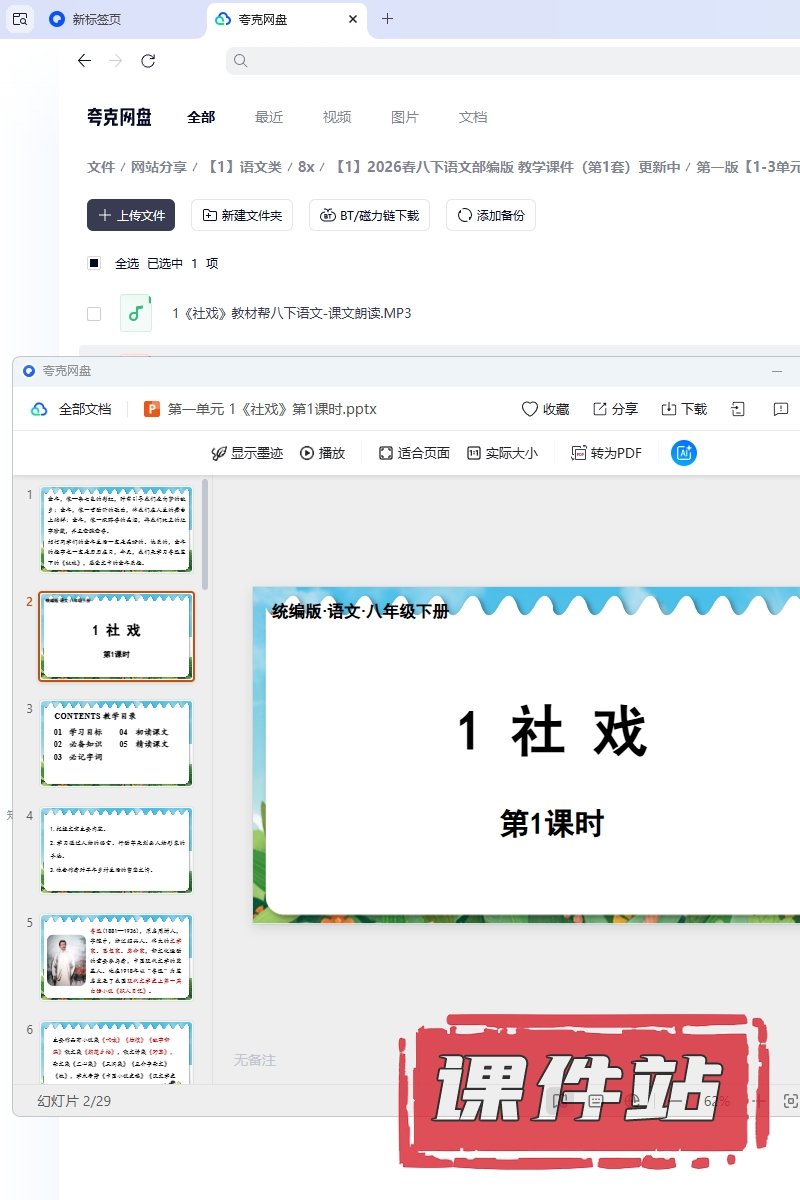Viewport: 800px width, 1200px height.
Task: Start the slideshow with 播放
Action: (322, 453)
